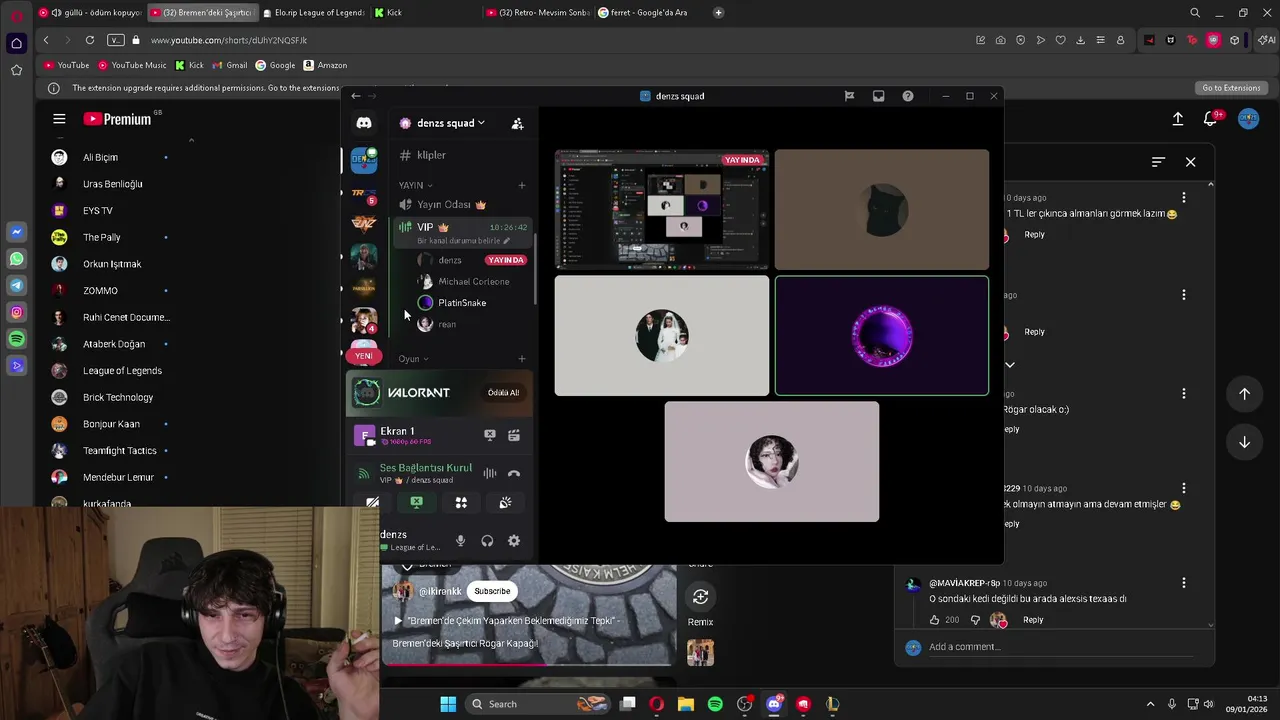Open soundboard icon in voice panel
Image resolution: width=1280 pixels, height=720 pixels.
[505, 503]
